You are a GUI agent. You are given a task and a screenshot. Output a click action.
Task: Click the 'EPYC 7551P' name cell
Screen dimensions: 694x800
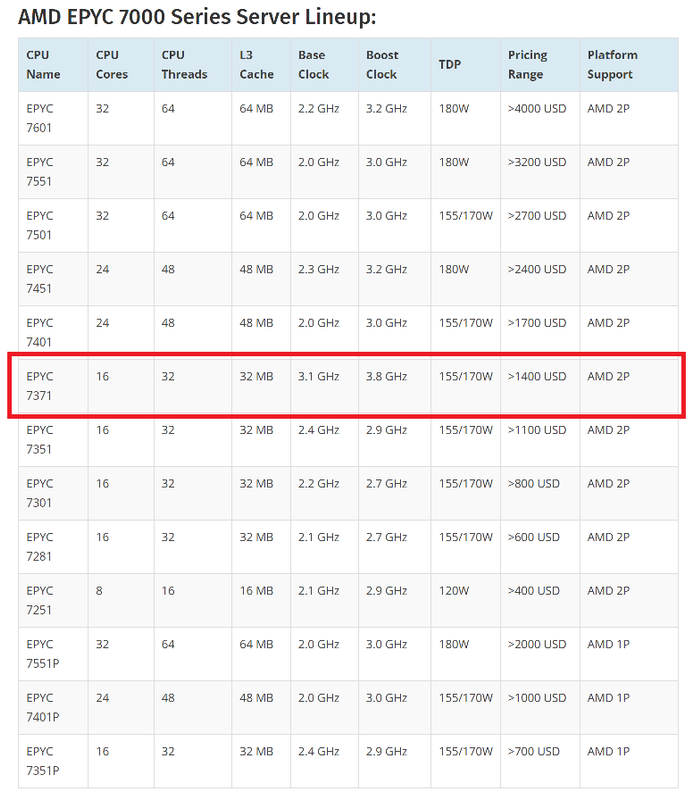pos(53,654)
